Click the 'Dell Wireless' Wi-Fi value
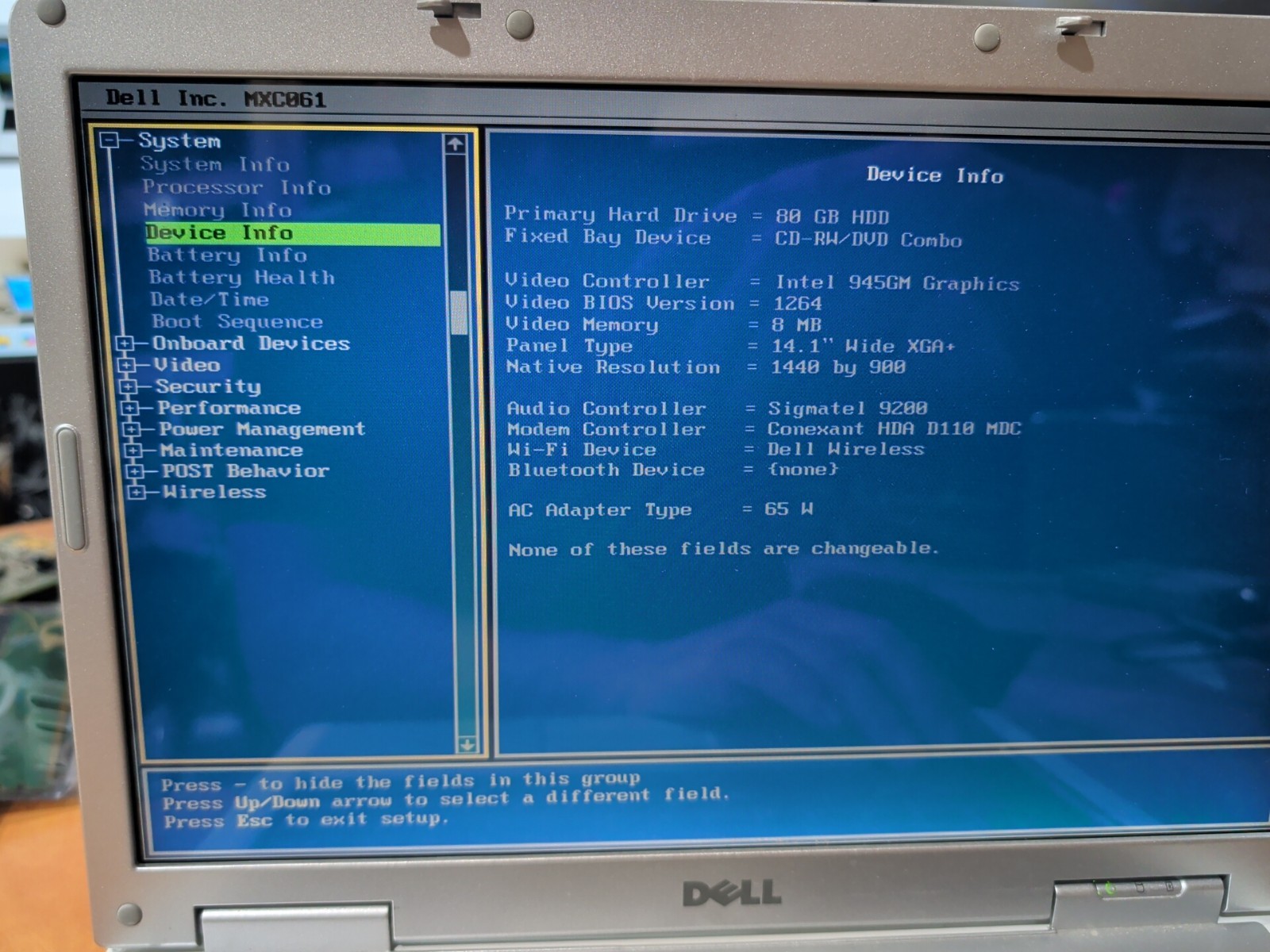Screen dimensions: 1270x952 pos(845,449)
